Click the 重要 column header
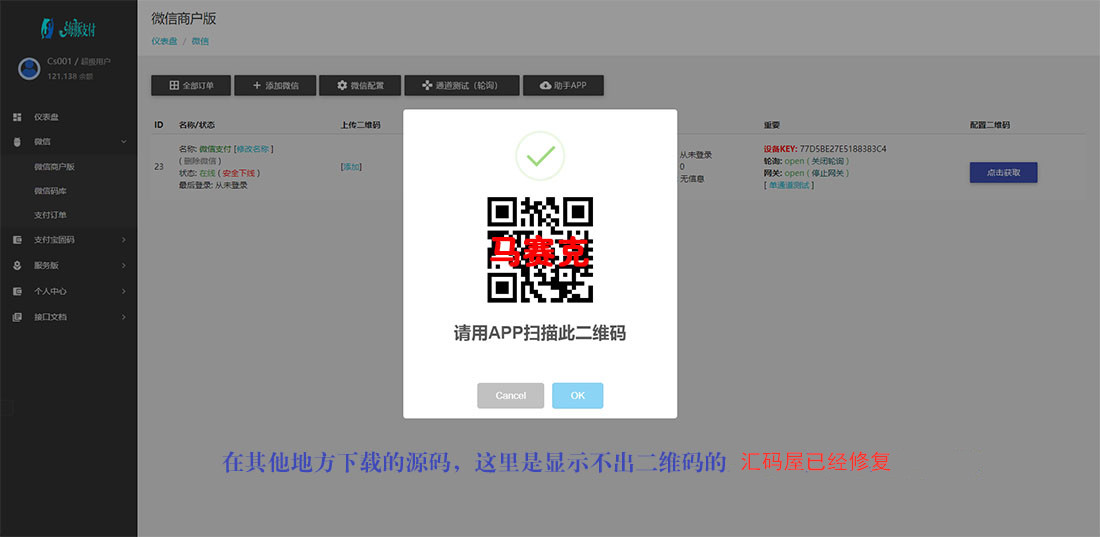The width and height of the screenshot is (1100, 537). click(772, 125)
